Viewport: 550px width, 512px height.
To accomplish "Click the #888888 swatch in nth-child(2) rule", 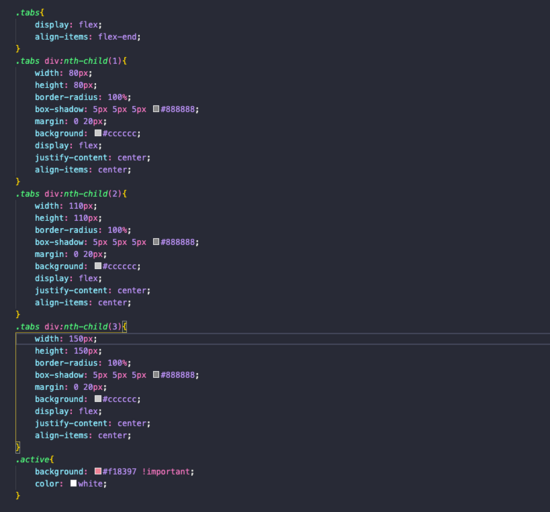I will [156, 242].
